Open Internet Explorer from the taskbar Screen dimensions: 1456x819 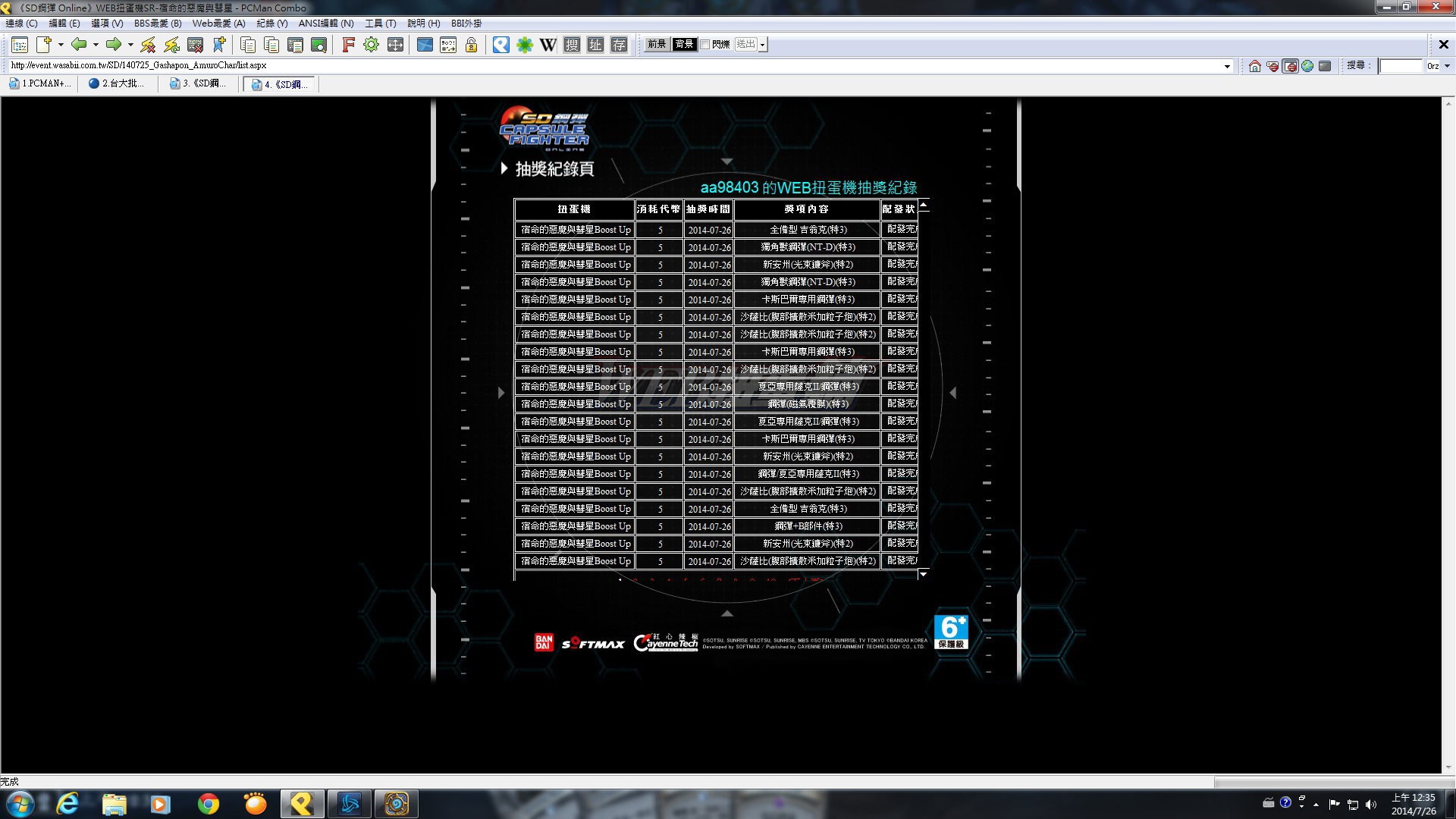tap(67, 804)
